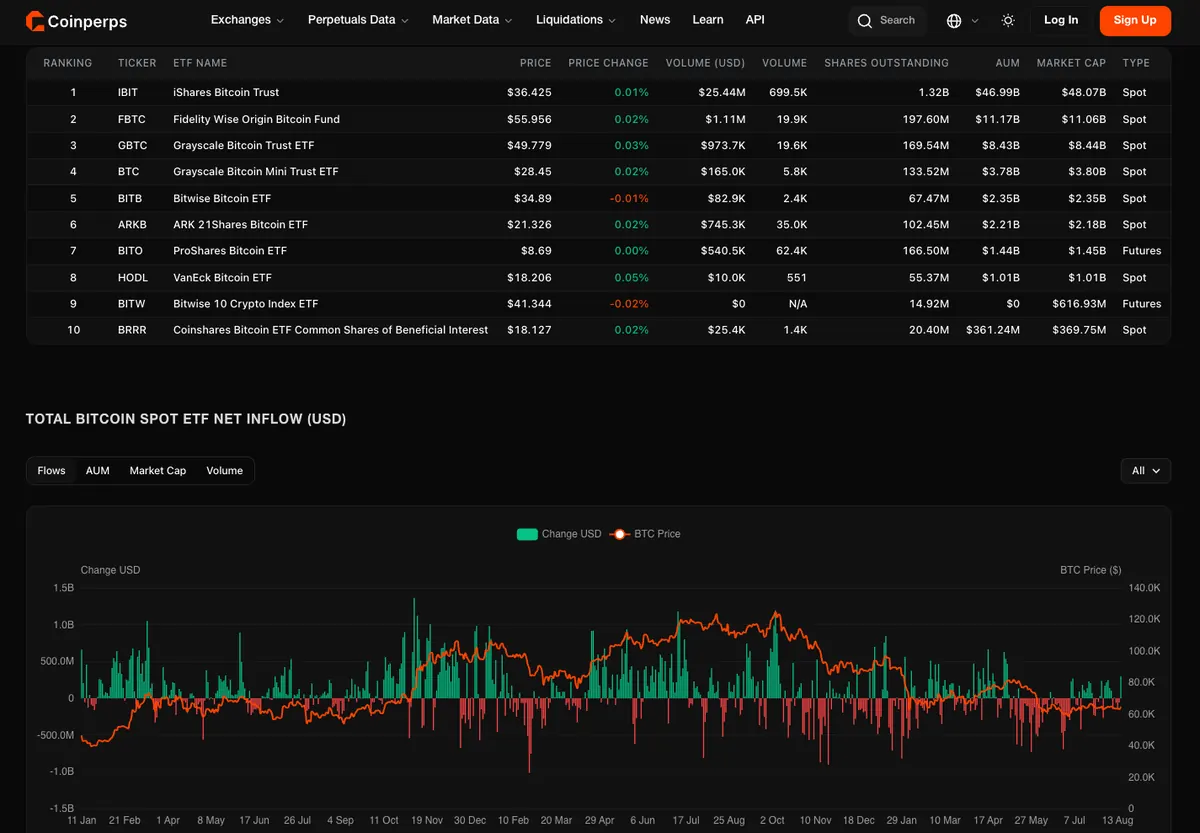
Task: Open the API menu item
Action: (x=755, y=20)
